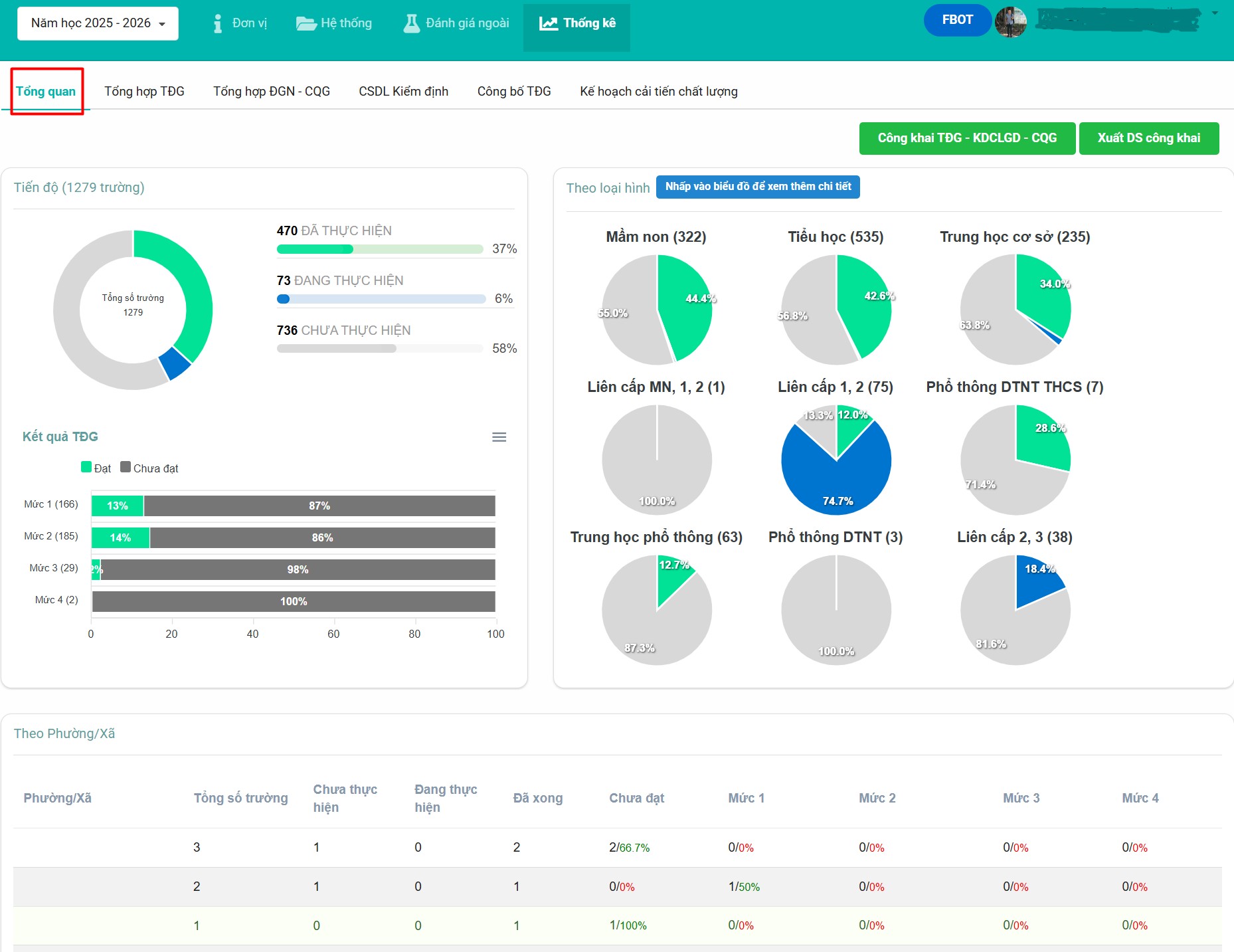
Task: Click the Đã thực hiện progress bar
Action: [x=379, y=249]
